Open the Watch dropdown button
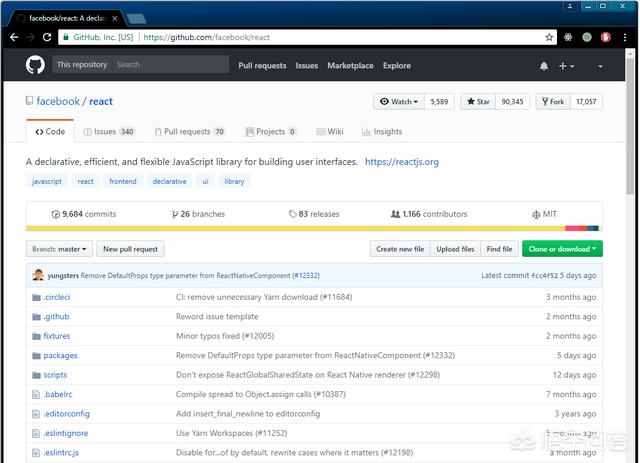 (399, 101)
